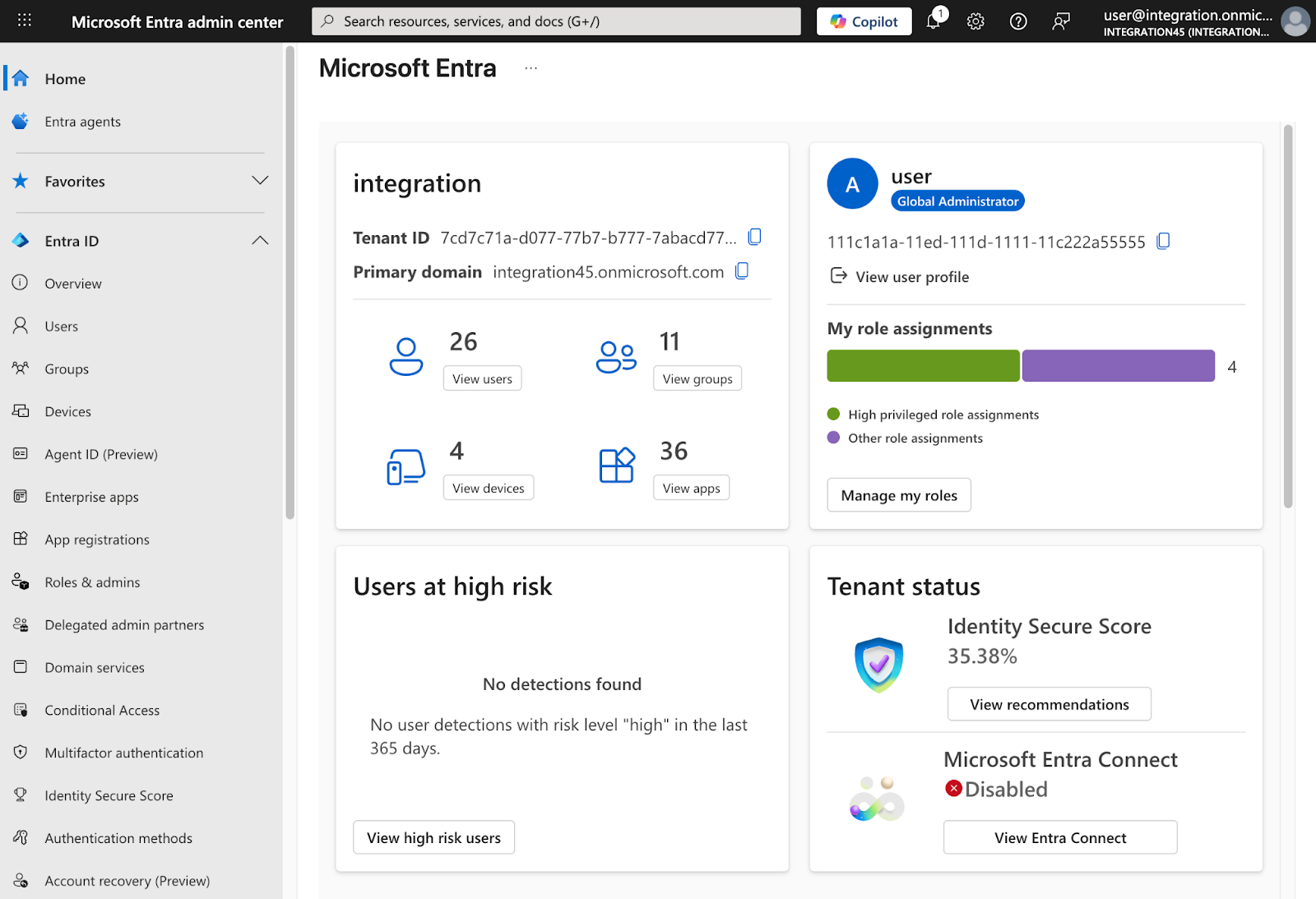
Task: Open the notifications bell icon
Action: pyautogui.click(x=934, y=21)
